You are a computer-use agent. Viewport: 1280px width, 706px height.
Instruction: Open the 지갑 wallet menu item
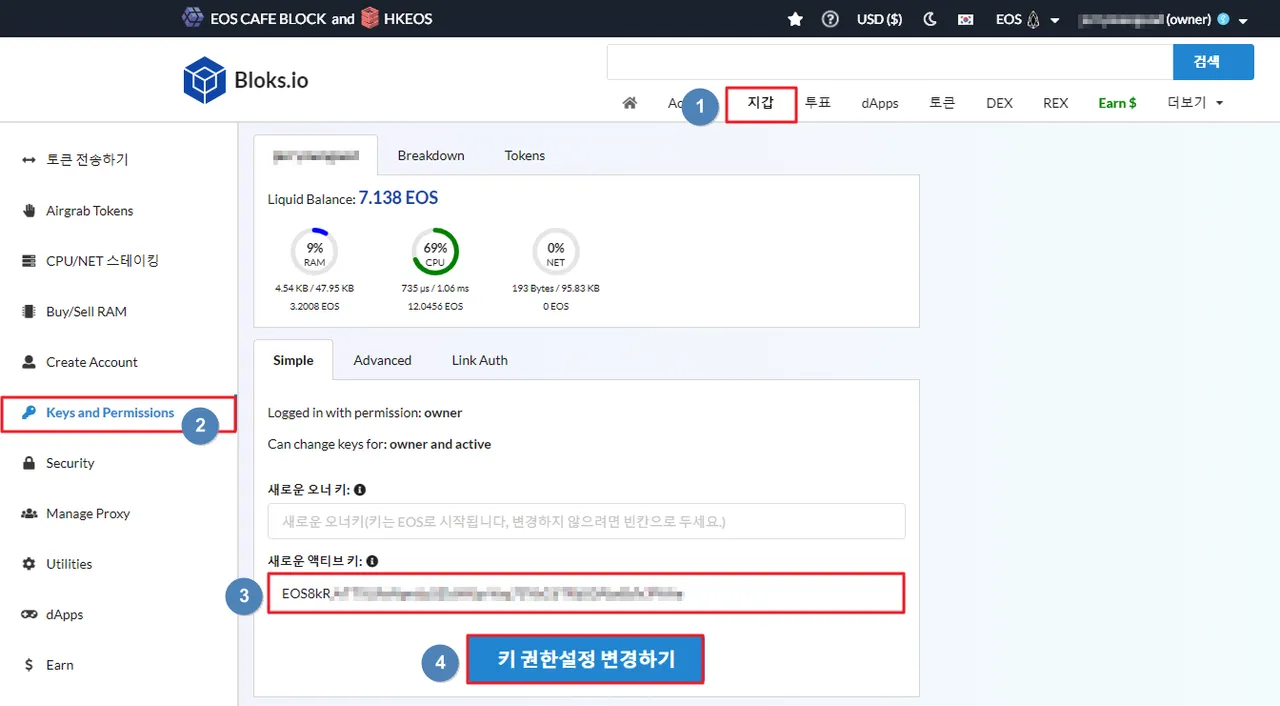click(x=761, y=103)
